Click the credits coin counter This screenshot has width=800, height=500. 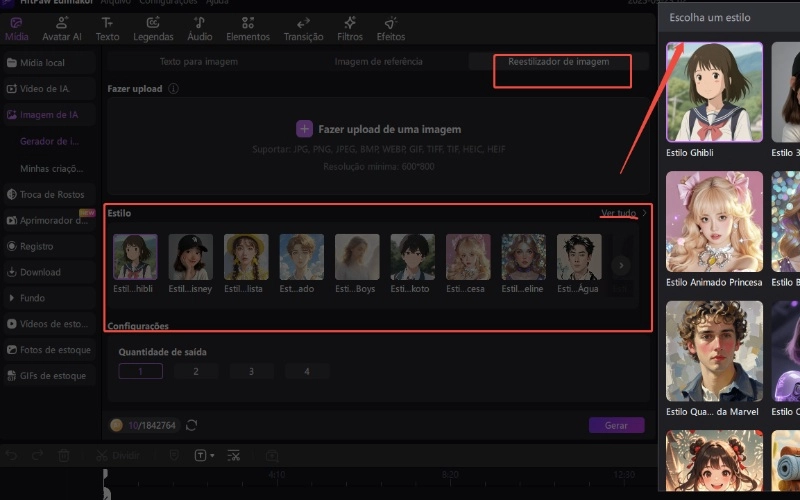[144, 425]
